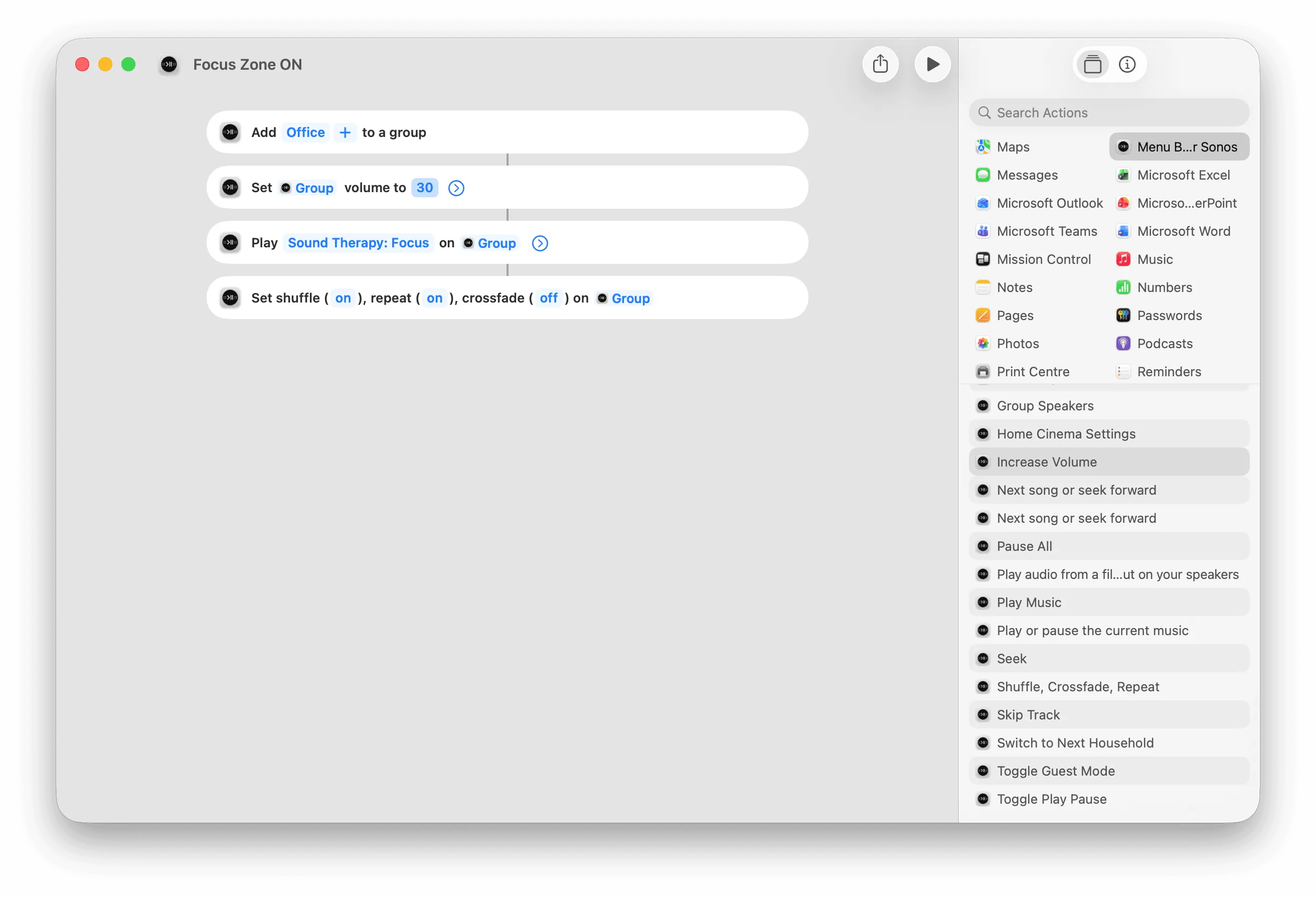The image size is (1316, 897).
Task: Click the Focus Zone ON shortcut icon
Action: (x=169, y=65)
